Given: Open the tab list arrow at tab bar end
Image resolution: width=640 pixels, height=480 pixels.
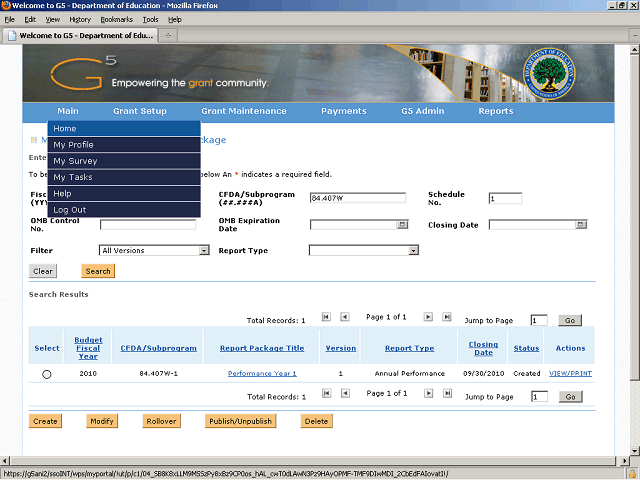Looking at the screenshot, I should point(635,36).
